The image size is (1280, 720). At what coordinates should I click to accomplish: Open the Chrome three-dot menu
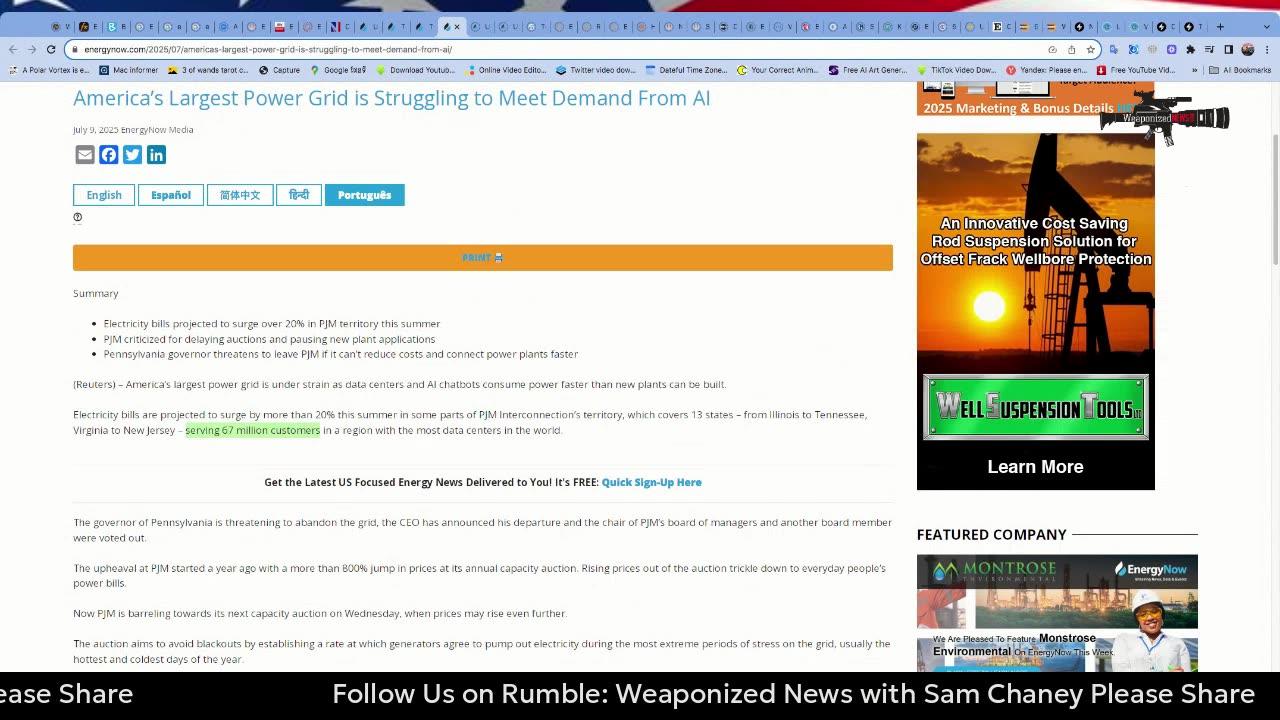click(1267, 49)
